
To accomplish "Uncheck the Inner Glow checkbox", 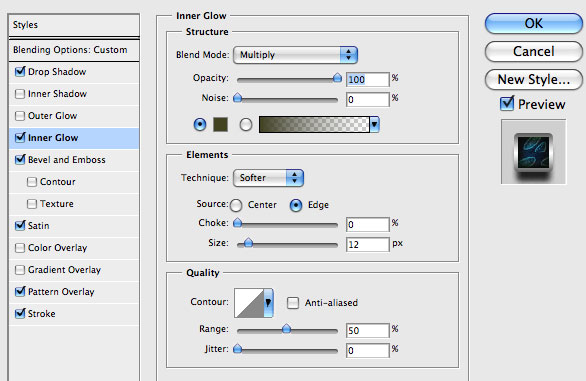I will point(20,138).
